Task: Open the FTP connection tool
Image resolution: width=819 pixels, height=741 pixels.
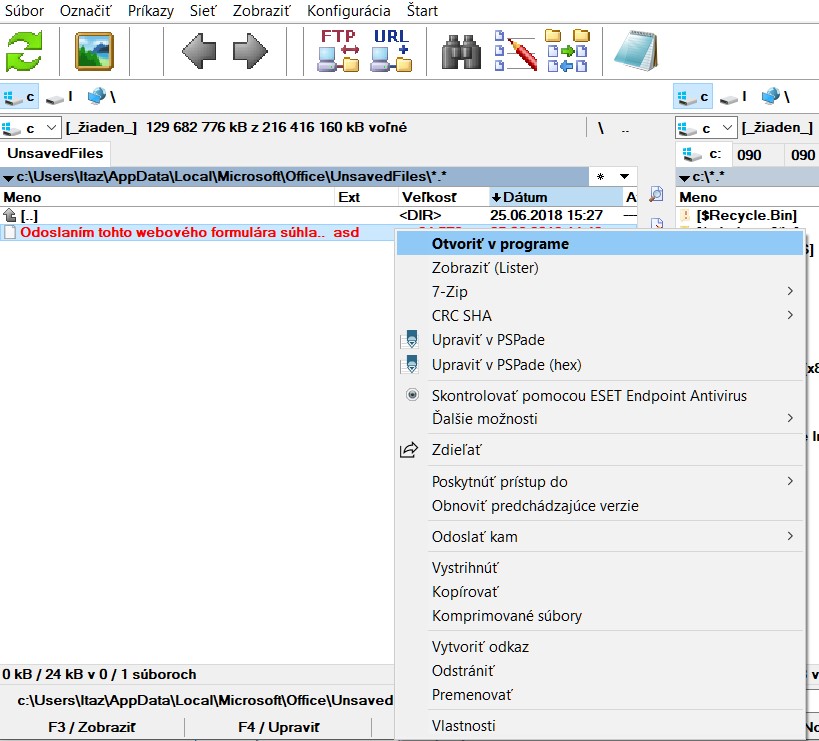Action: click(x=338, y=51)
